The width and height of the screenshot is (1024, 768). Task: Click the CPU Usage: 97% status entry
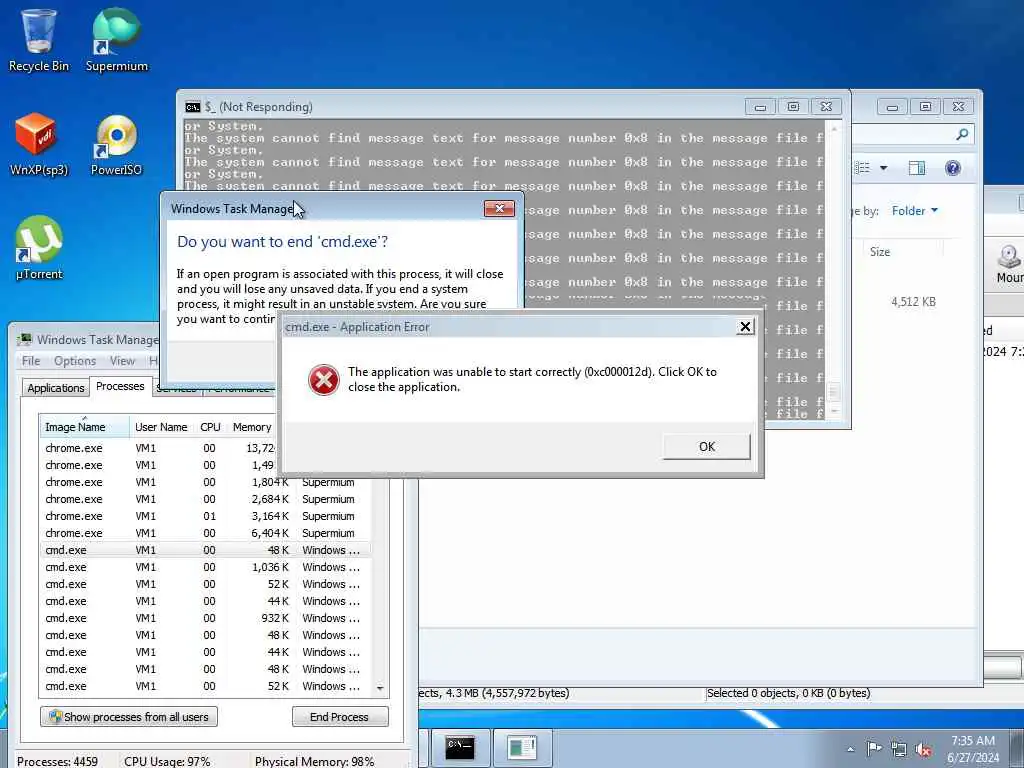coord(167,761)
